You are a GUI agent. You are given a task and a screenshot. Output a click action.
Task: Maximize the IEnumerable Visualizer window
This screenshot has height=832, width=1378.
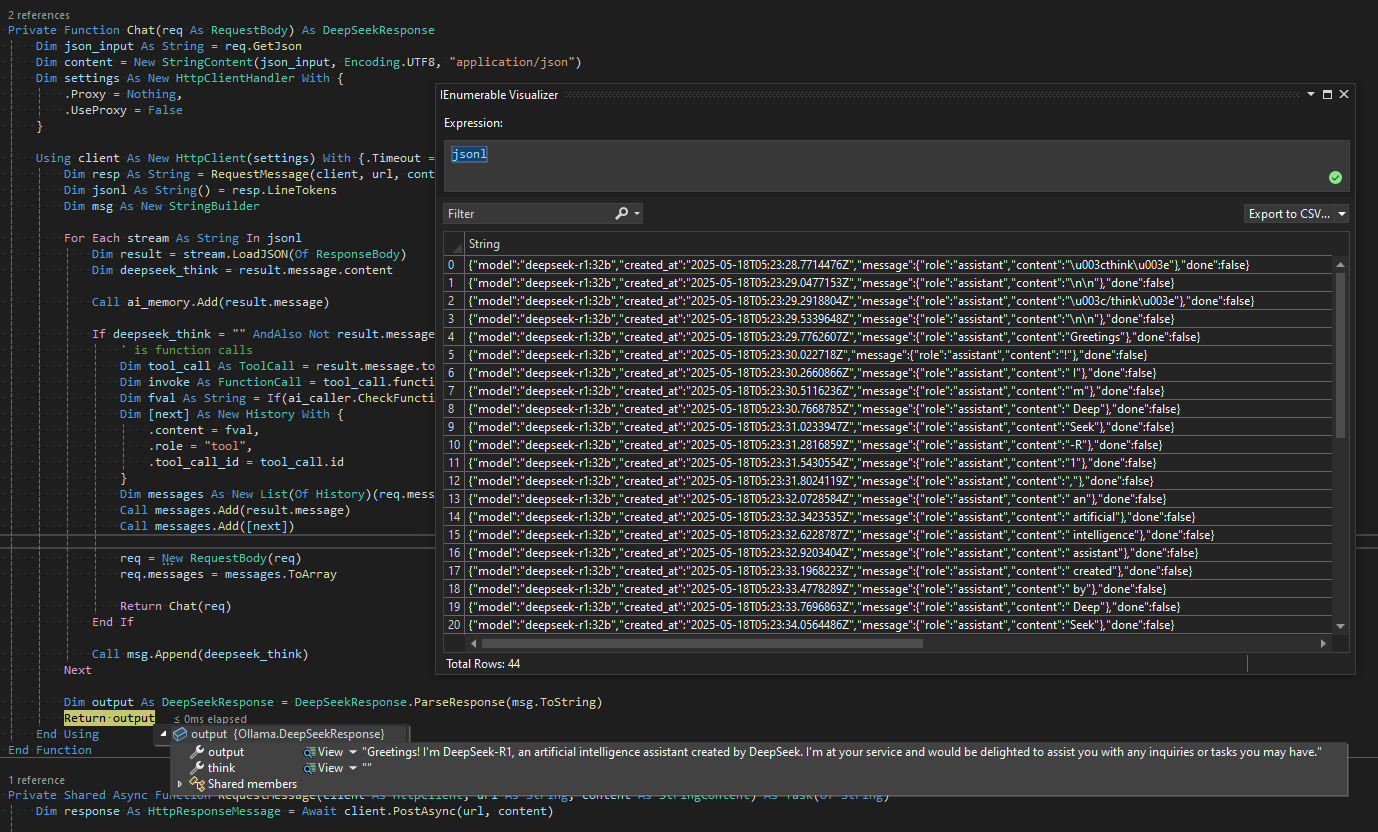click(x=1327, y=94)
